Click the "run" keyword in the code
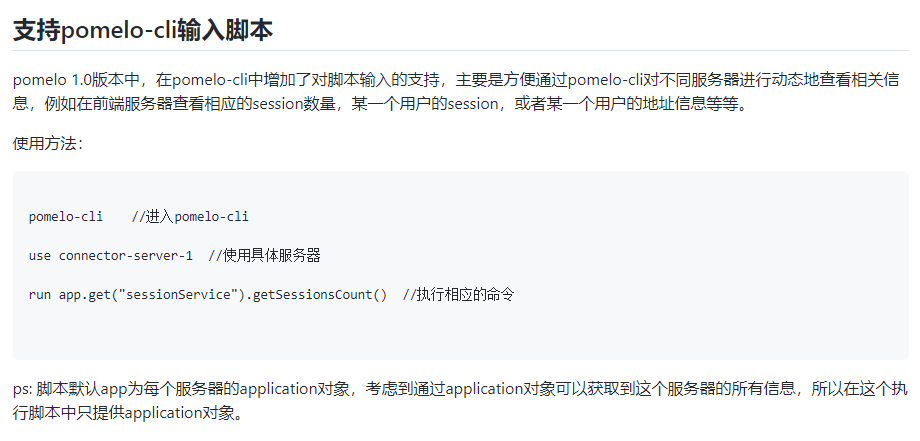920x441 pixels. (x=40, y=295)
